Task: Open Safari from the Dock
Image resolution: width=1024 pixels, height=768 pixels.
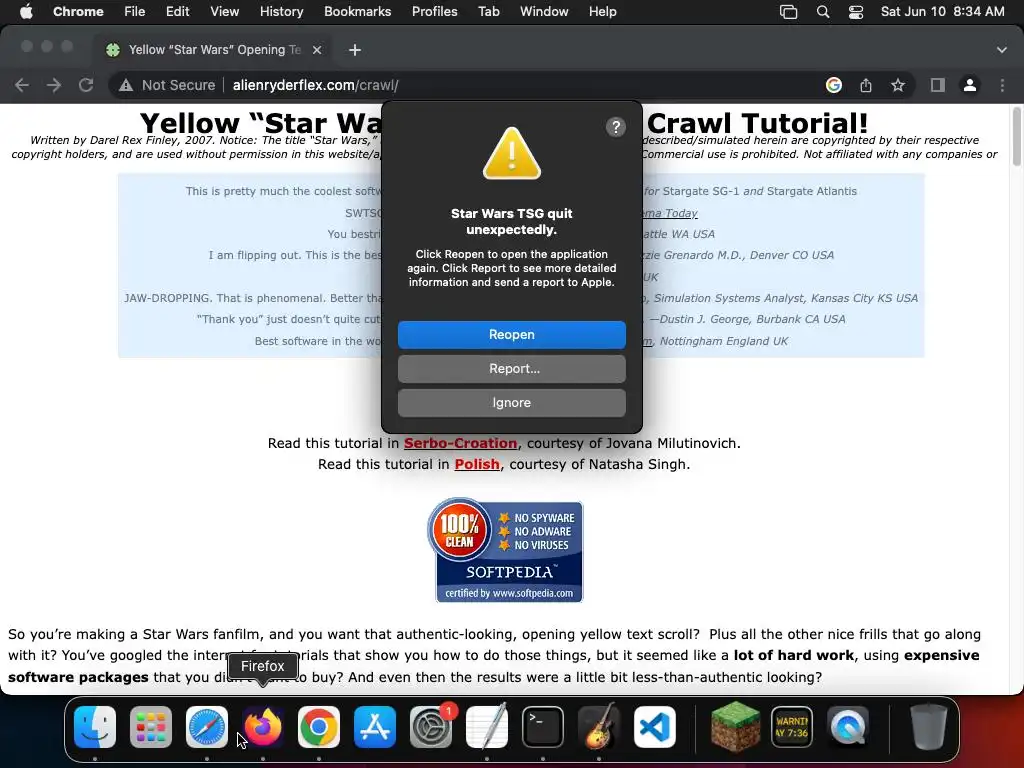Action: (x=207, y=727)
